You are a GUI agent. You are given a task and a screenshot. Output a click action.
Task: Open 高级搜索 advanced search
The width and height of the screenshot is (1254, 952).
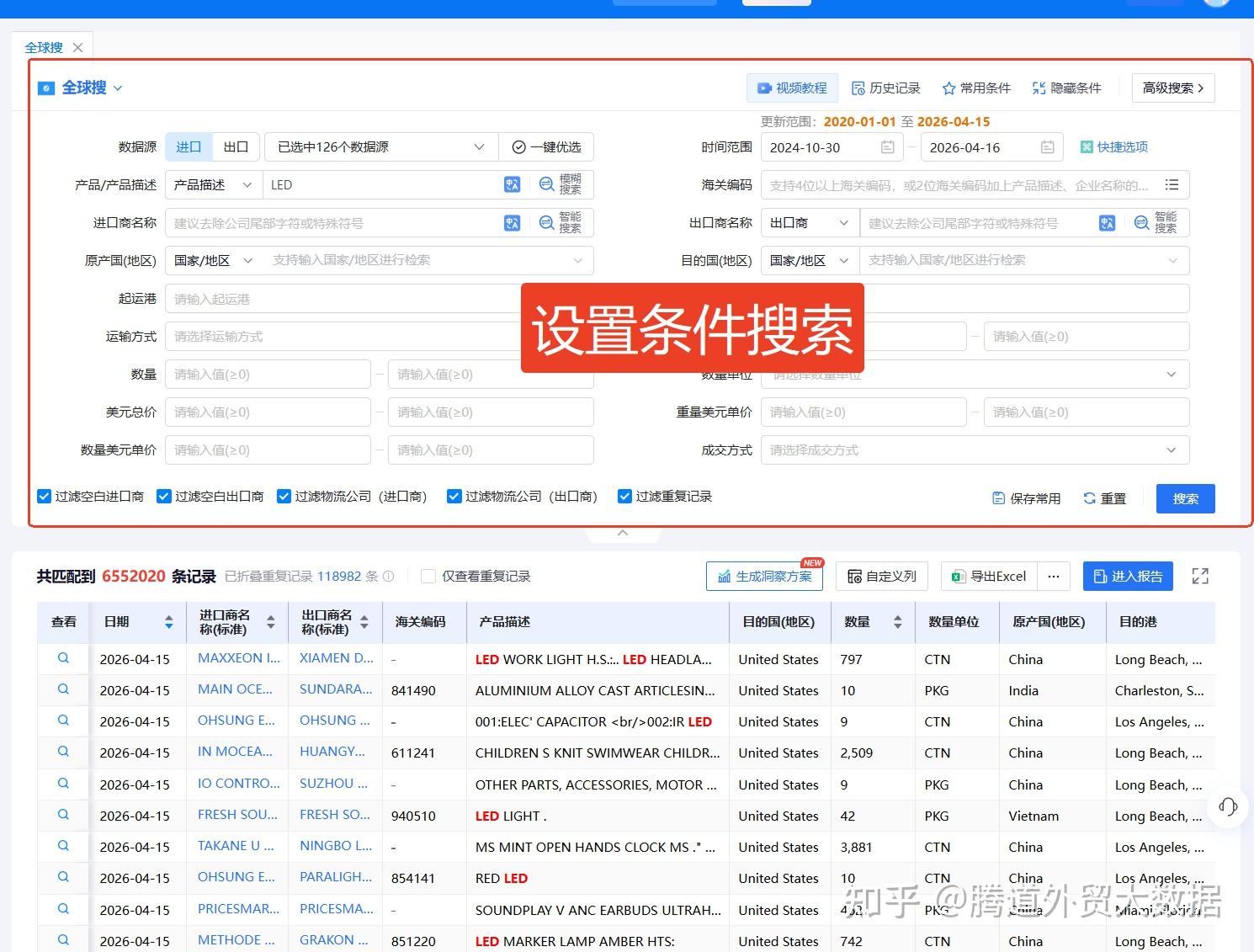click(1173, 88)
